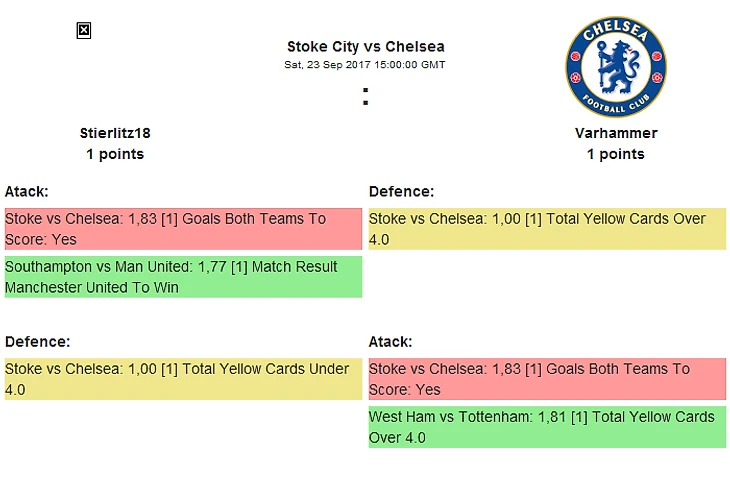Open the Varhammer user profile name
This screenshot has height=480, width=730.
[x=616, y=133]
